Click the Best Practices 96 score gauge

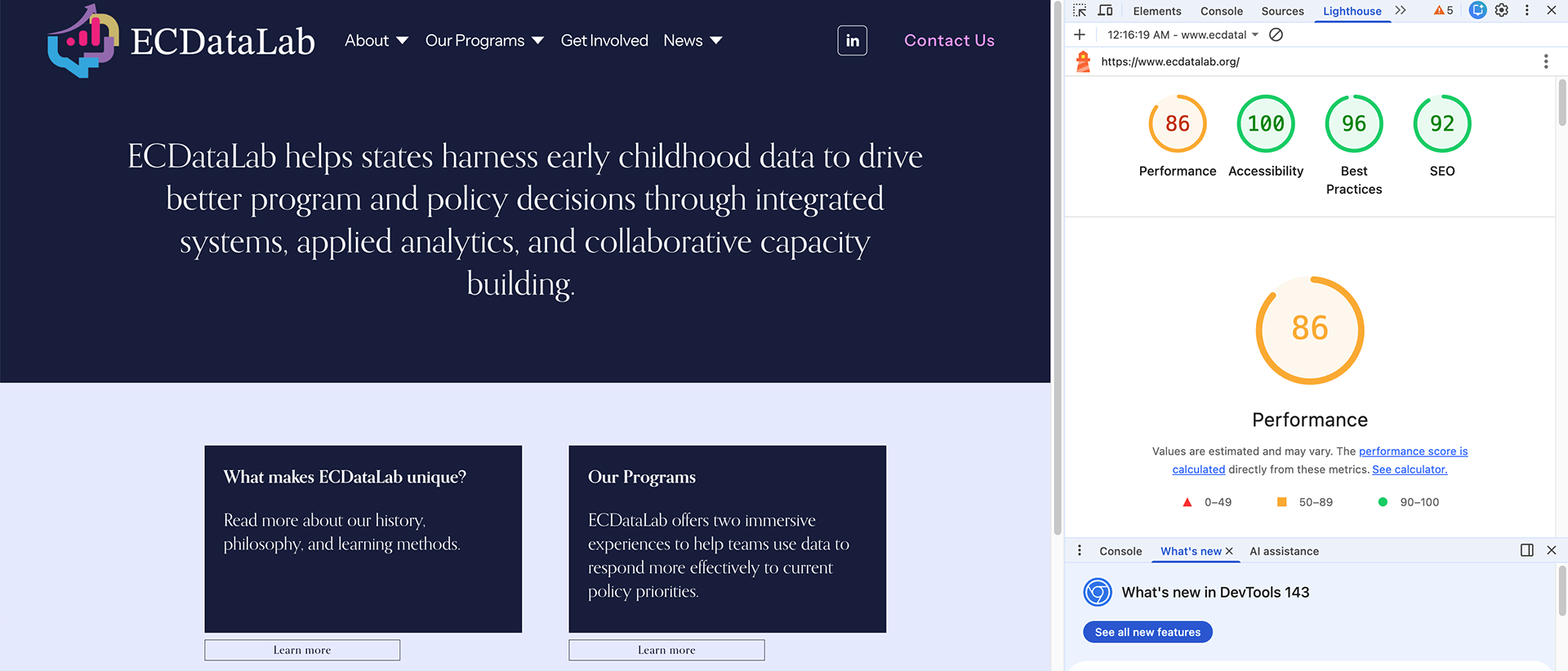pos(1354,124)
